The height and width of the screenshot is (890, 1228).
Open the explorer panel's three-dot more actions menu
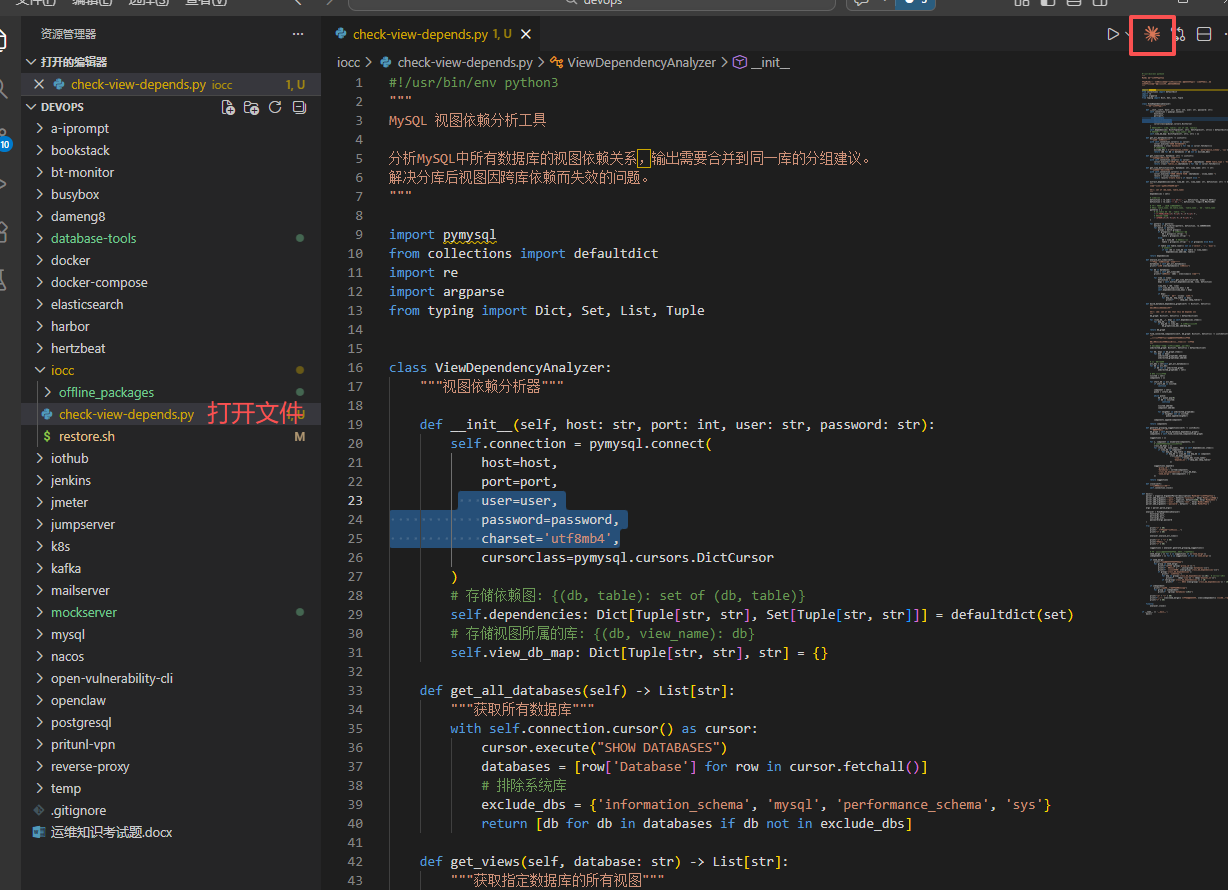tap(297, 34)
